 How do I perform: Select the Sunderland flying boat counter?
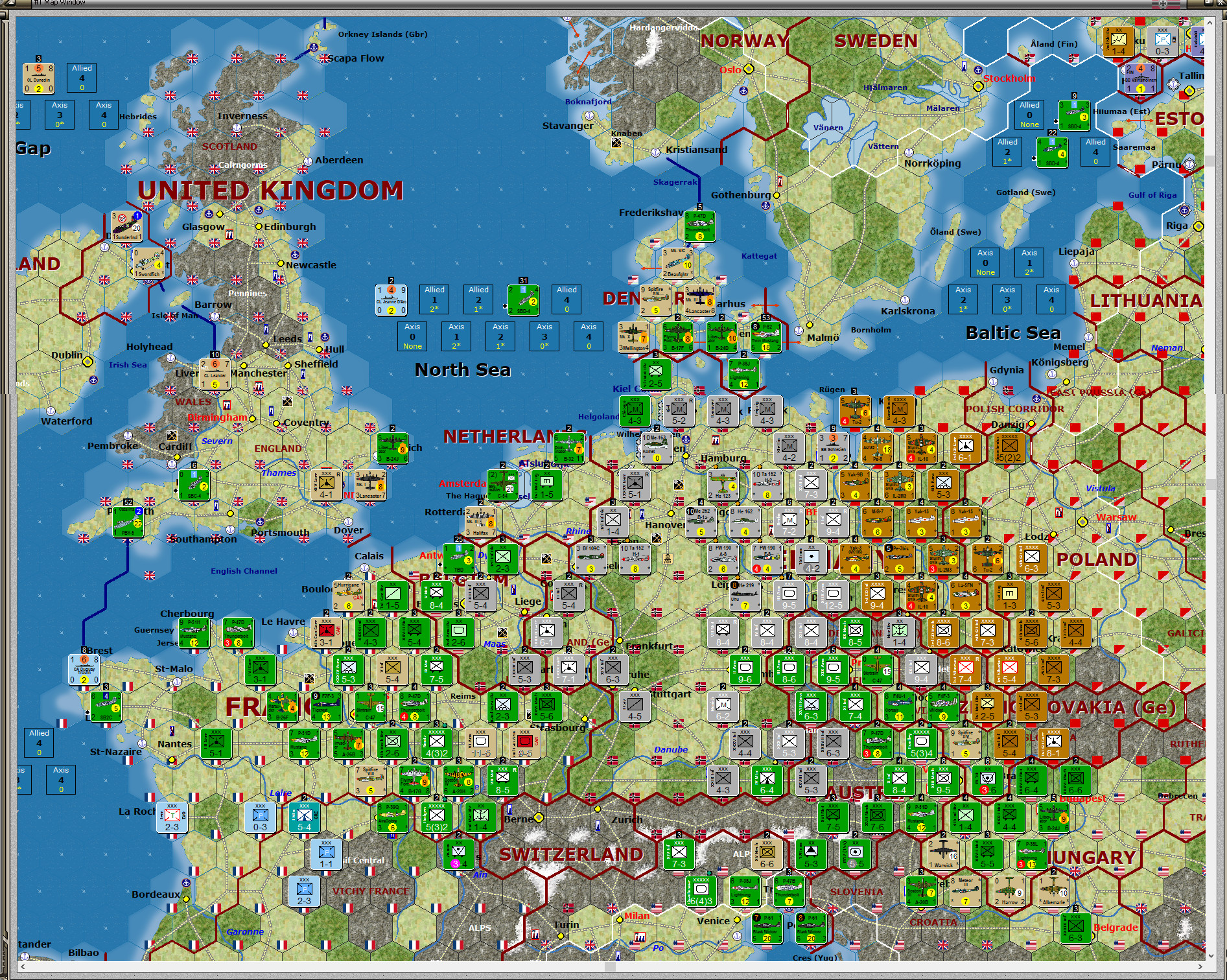point(127,226)
